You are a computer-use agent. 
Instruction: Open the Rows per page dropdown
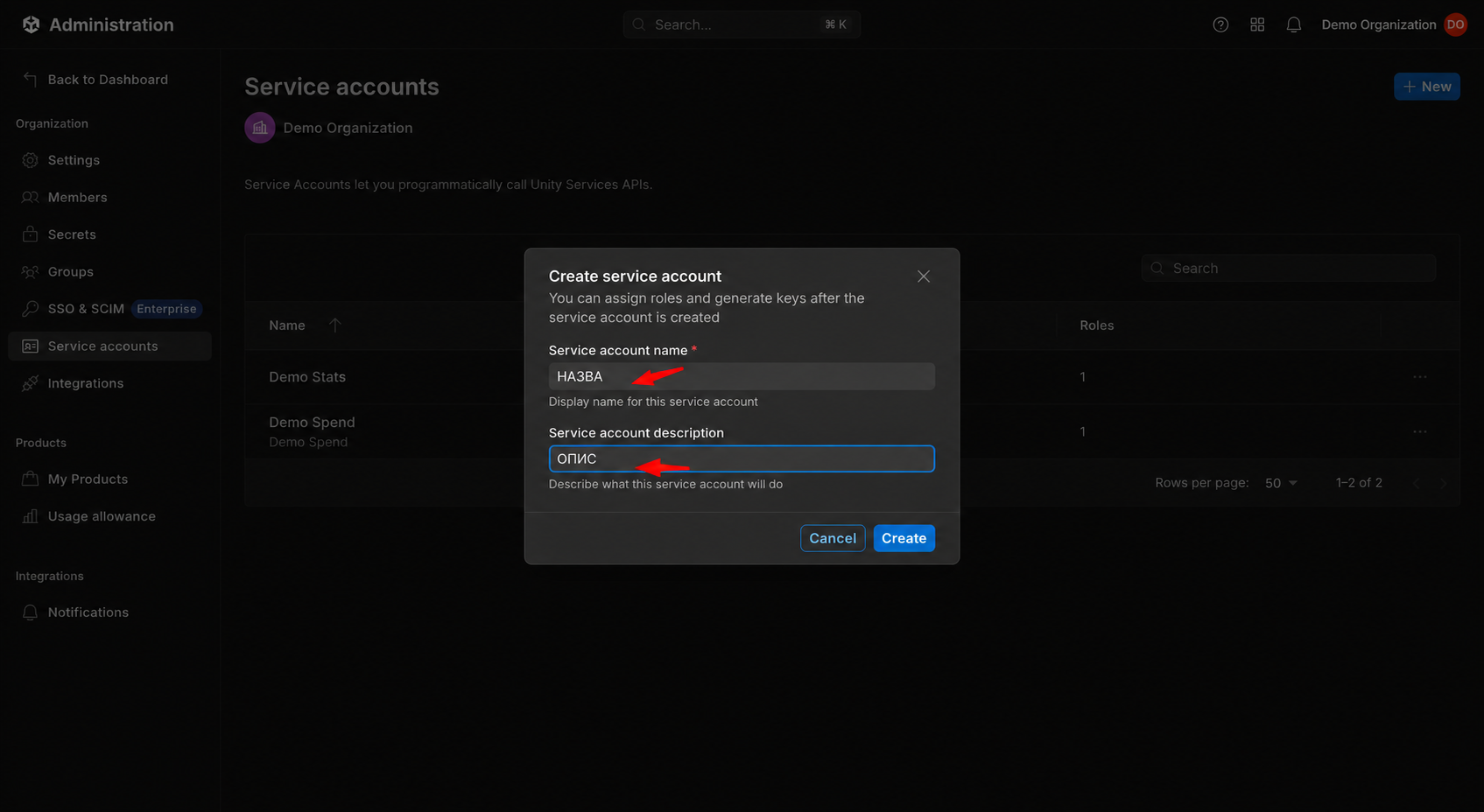[x=1282, y=483]
